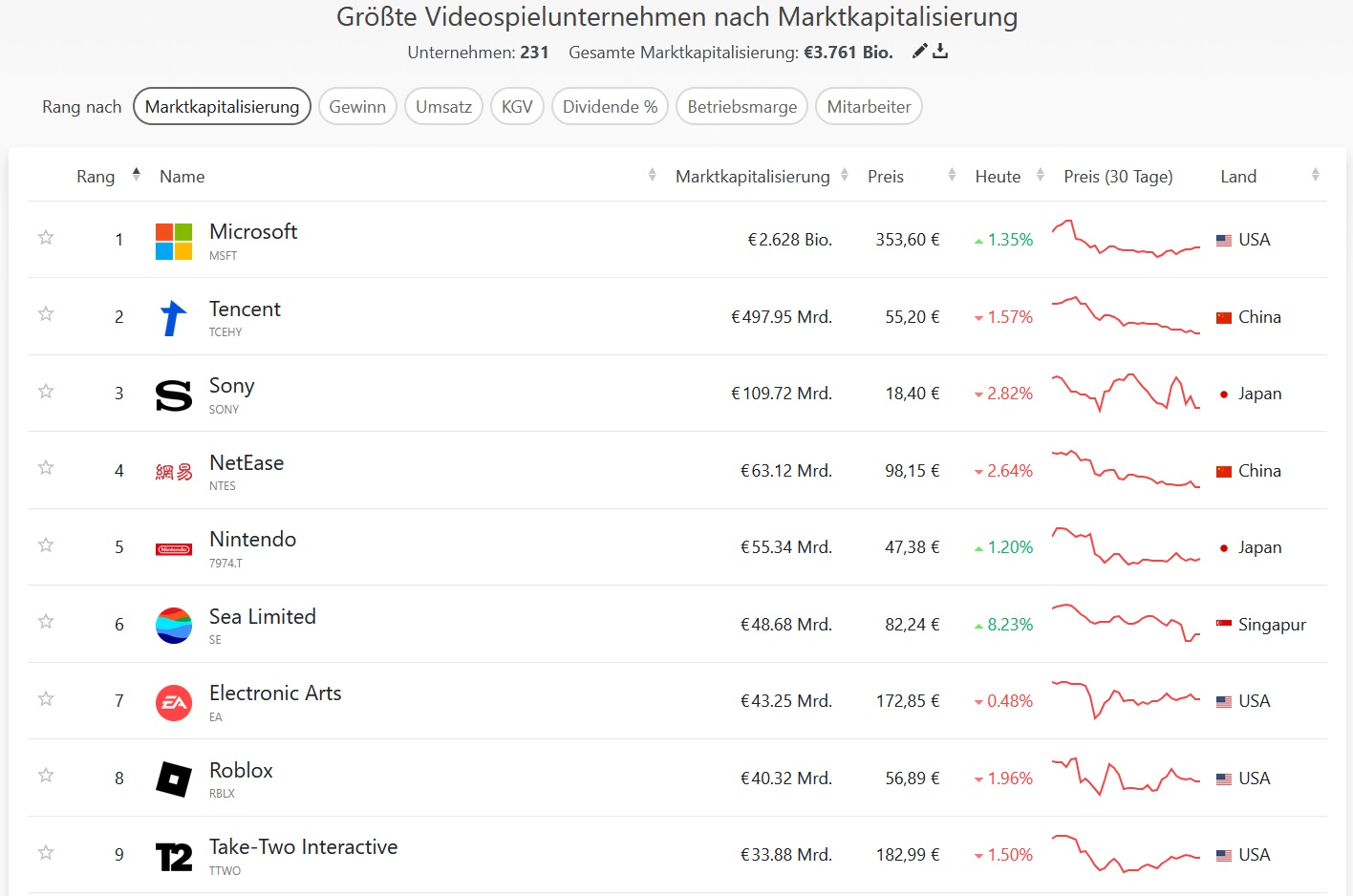Click the Nintendo logo

tap(174, 549)
